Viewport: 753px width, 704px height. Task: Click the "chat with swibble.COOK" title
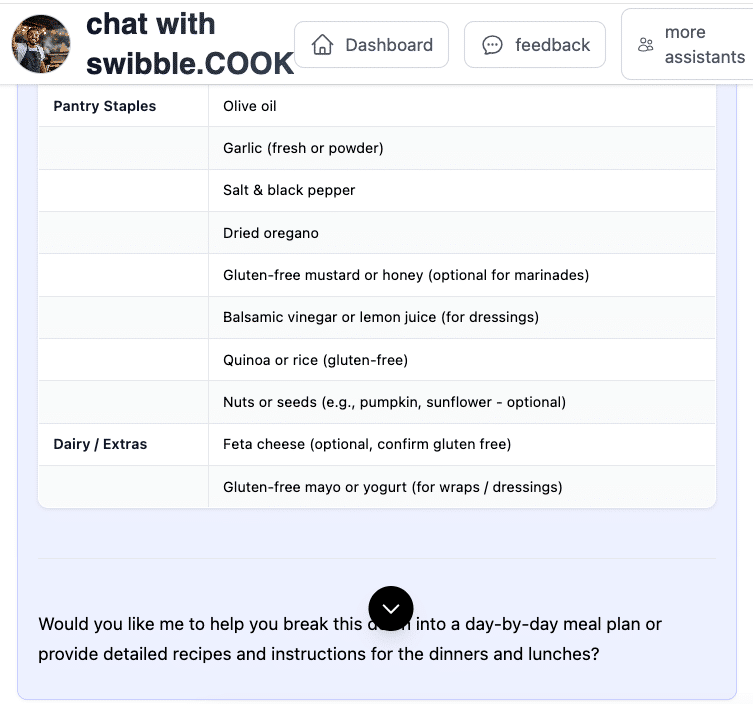189,44
